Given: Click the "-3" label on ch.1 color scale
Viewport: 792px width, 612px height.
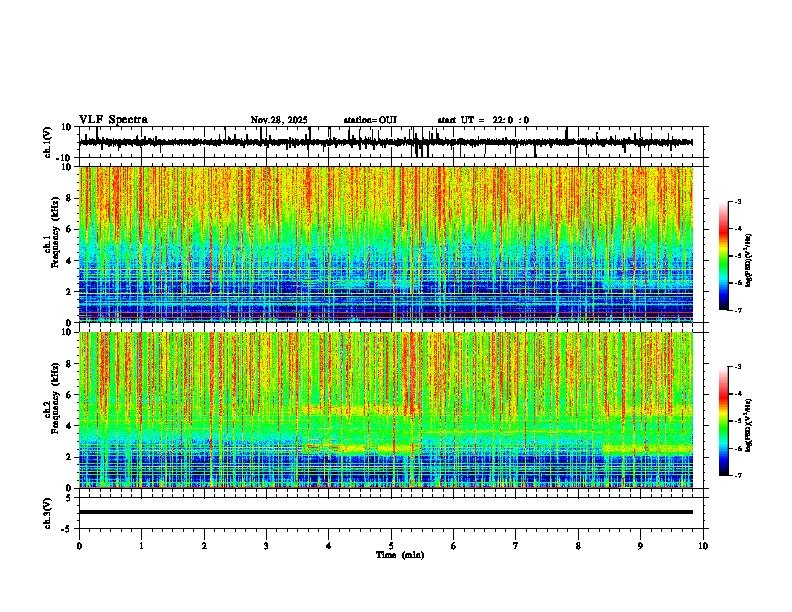Looking at the screenshot, I should click(738, 202).
